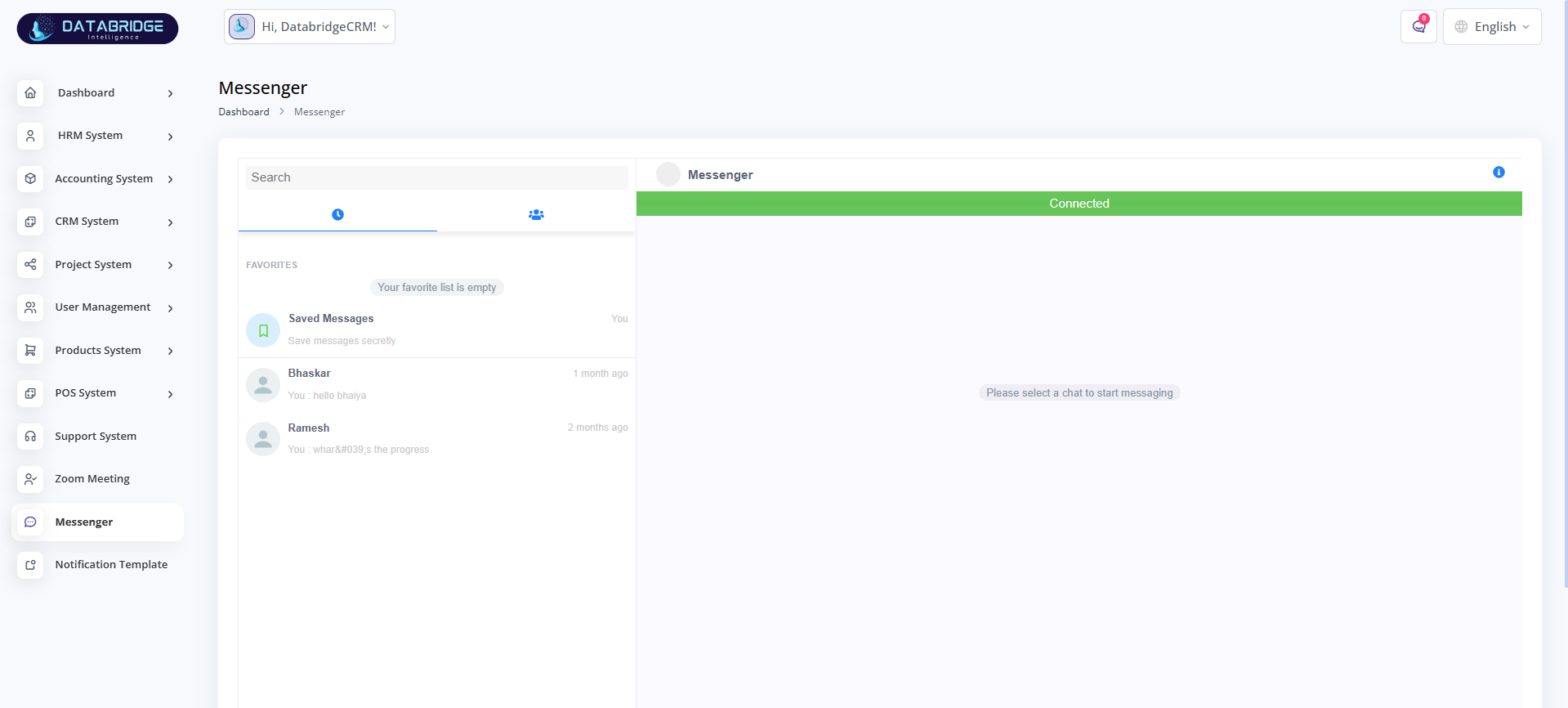Click the Messenger breadcrumb text
This screenshot has width=1568, height=708.
click(319, 112)
